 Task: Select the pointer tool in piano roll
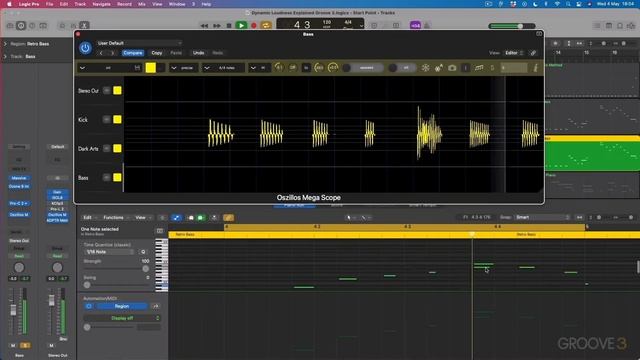point(350,218)
